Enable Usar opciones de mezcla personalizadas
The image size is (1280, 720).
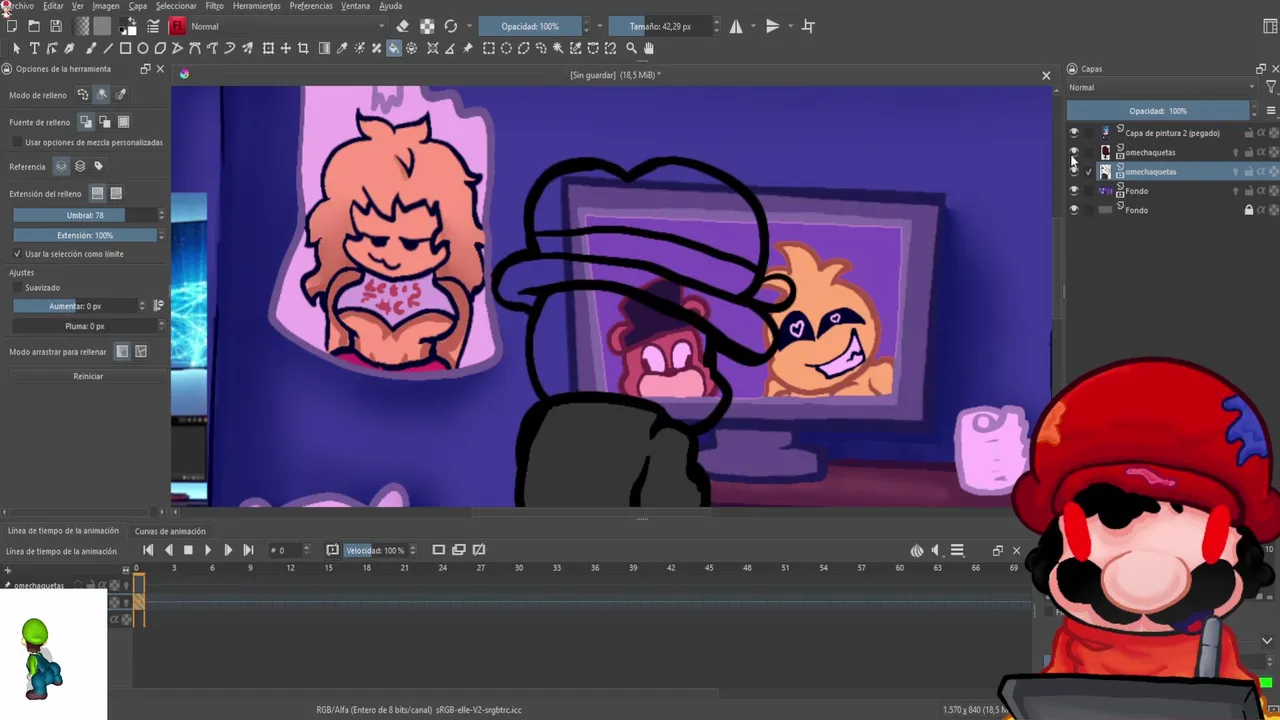point(17,142)
